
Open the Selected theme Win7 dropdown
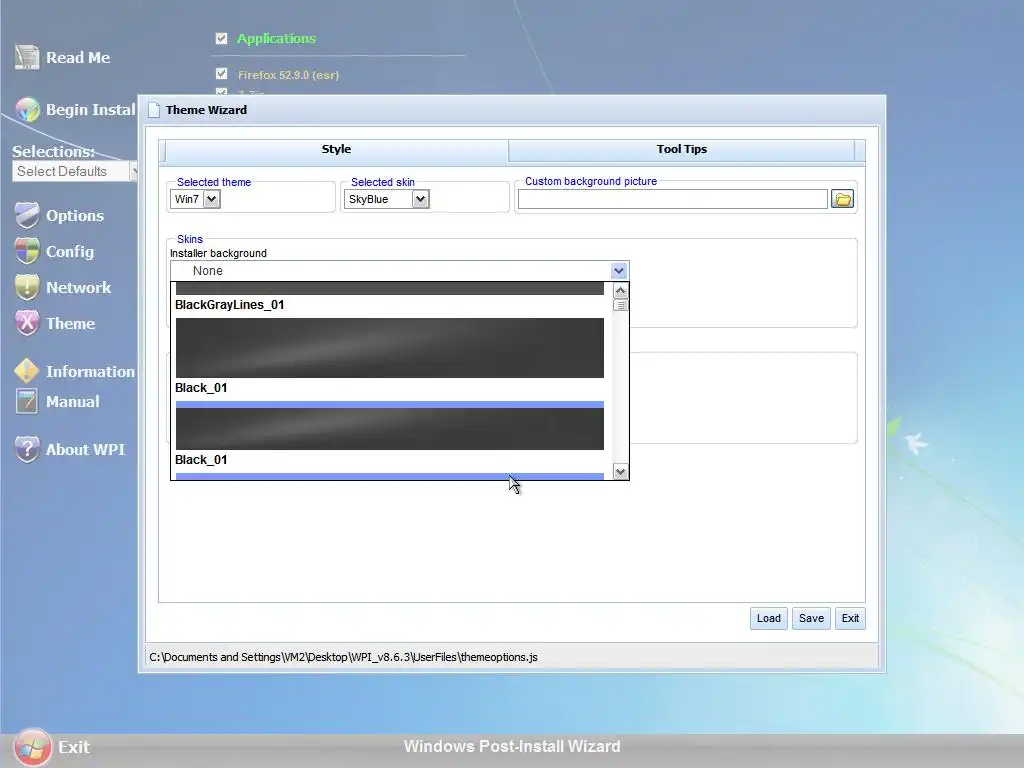(x=195, y=199)
